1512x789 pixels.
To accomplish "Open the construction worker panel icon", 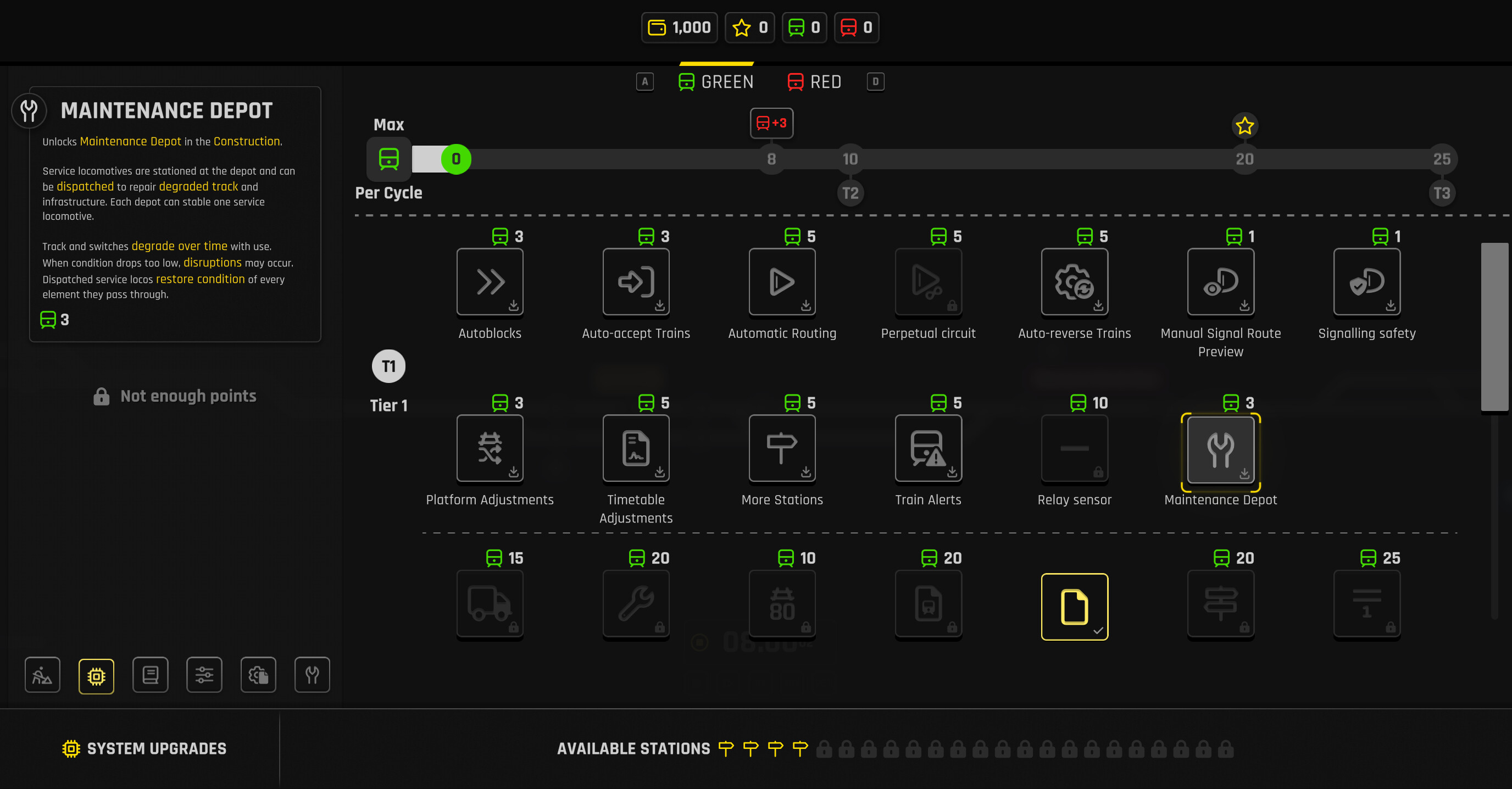I will point(42,675).
